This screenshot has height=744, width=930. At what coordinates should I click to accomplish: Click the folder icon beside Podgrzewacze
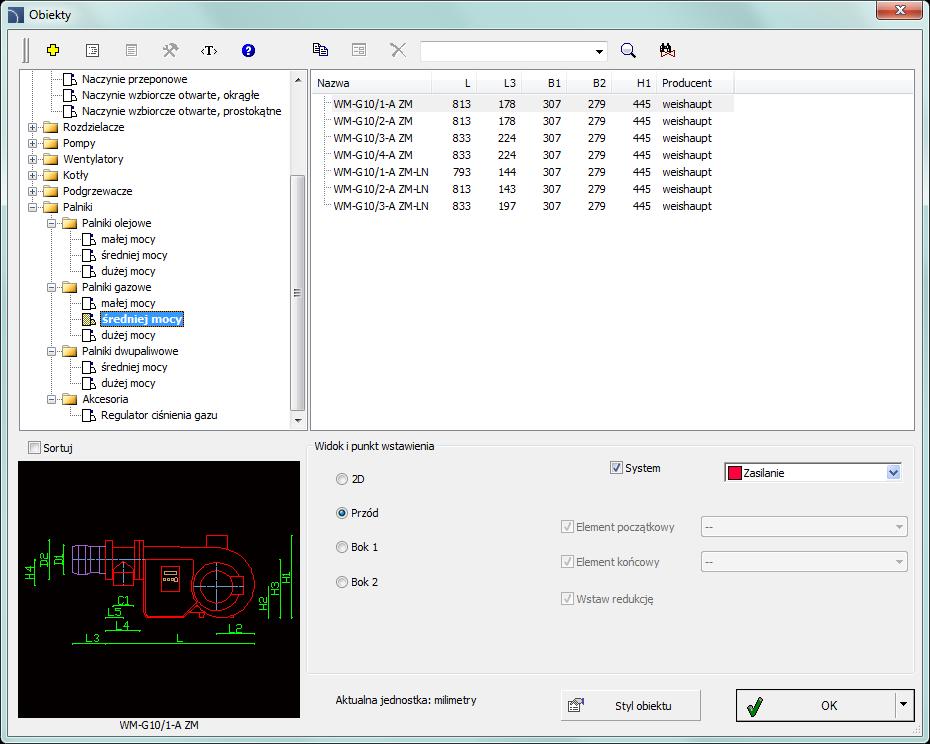(51, 191)
